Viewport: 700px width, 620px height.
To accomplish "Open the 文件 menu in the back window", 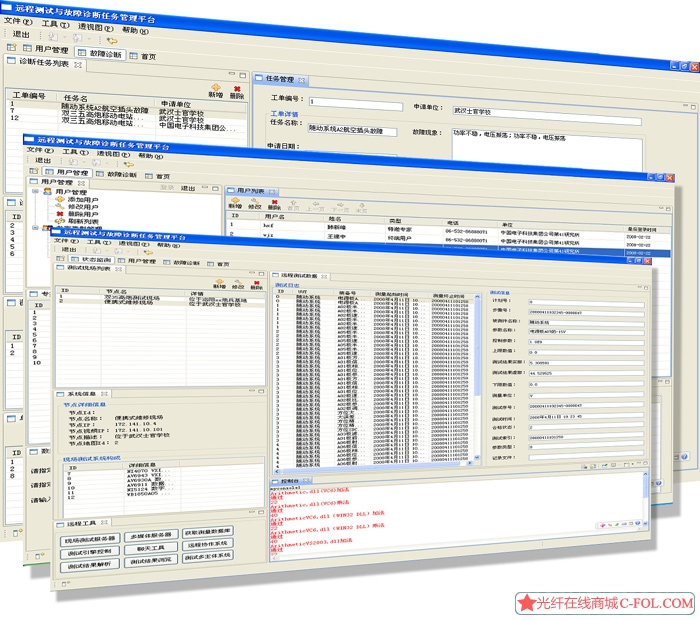I will click(18, 21).
